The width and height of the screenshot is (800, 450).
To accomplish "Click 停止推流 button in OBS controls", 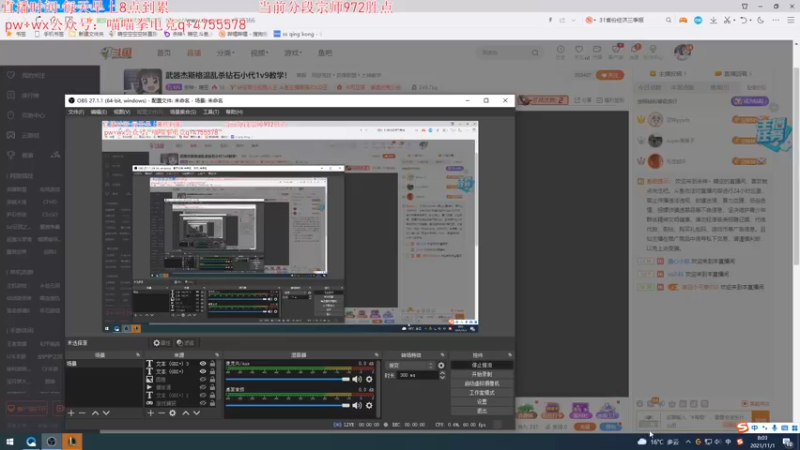I will coord(482,365).
